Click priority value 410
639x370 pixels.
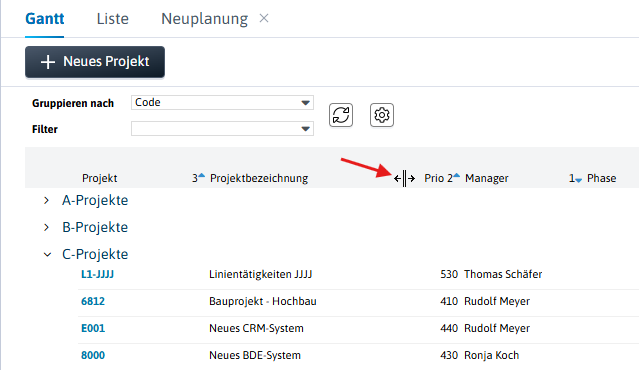449,301
